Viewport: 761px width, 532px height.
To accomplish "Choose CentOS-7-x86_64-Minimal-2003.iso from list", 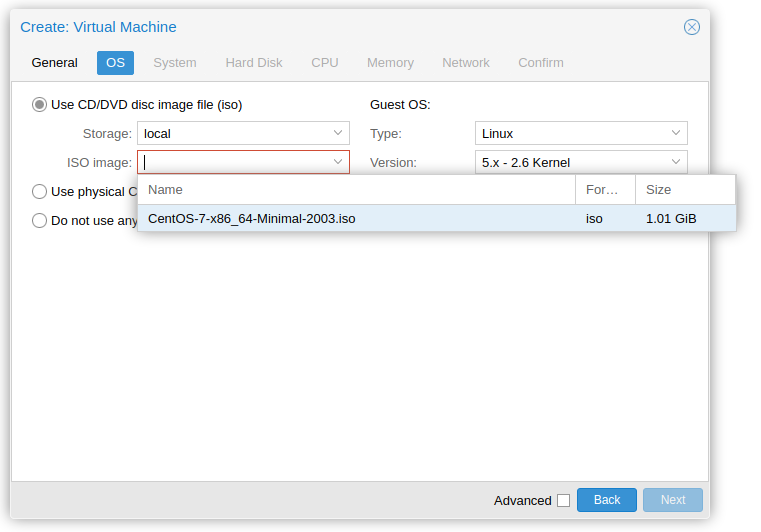I will pos(437,218).
